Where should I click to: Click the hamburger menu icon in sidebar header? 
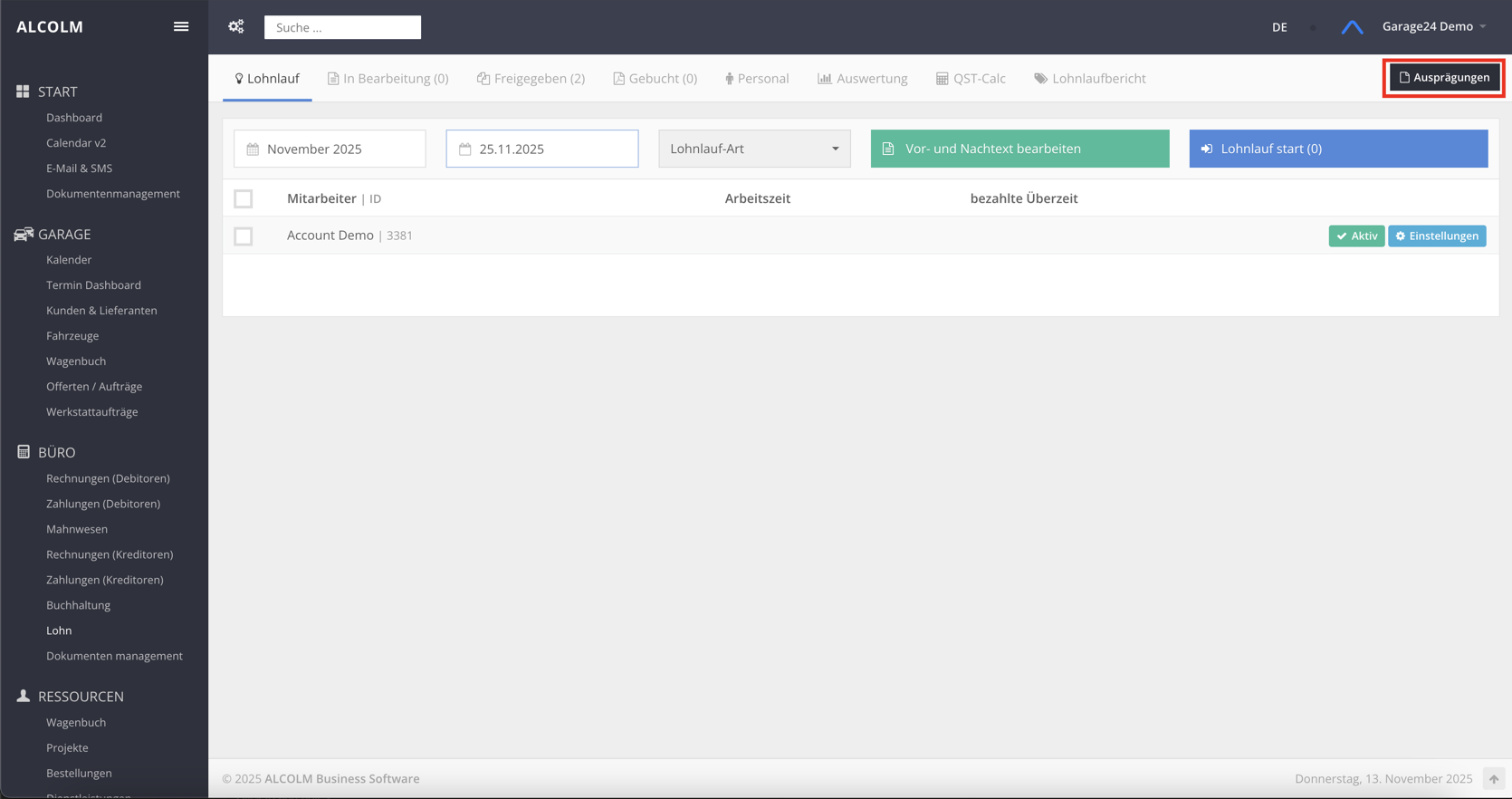pyautogui.click(x=181, y=26)
